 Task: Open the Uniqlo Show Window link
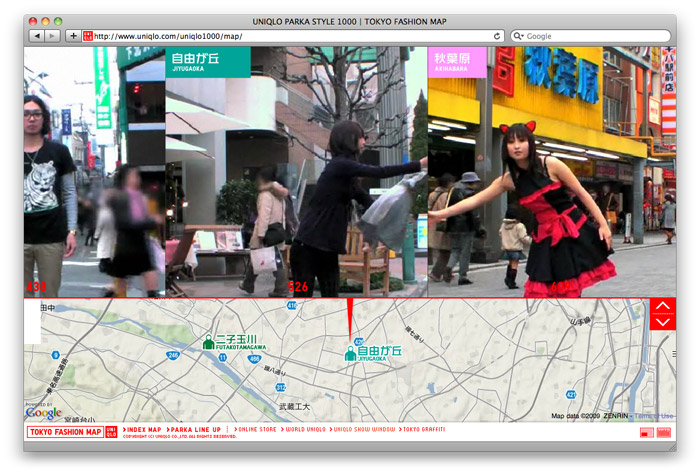coord(362,430)
